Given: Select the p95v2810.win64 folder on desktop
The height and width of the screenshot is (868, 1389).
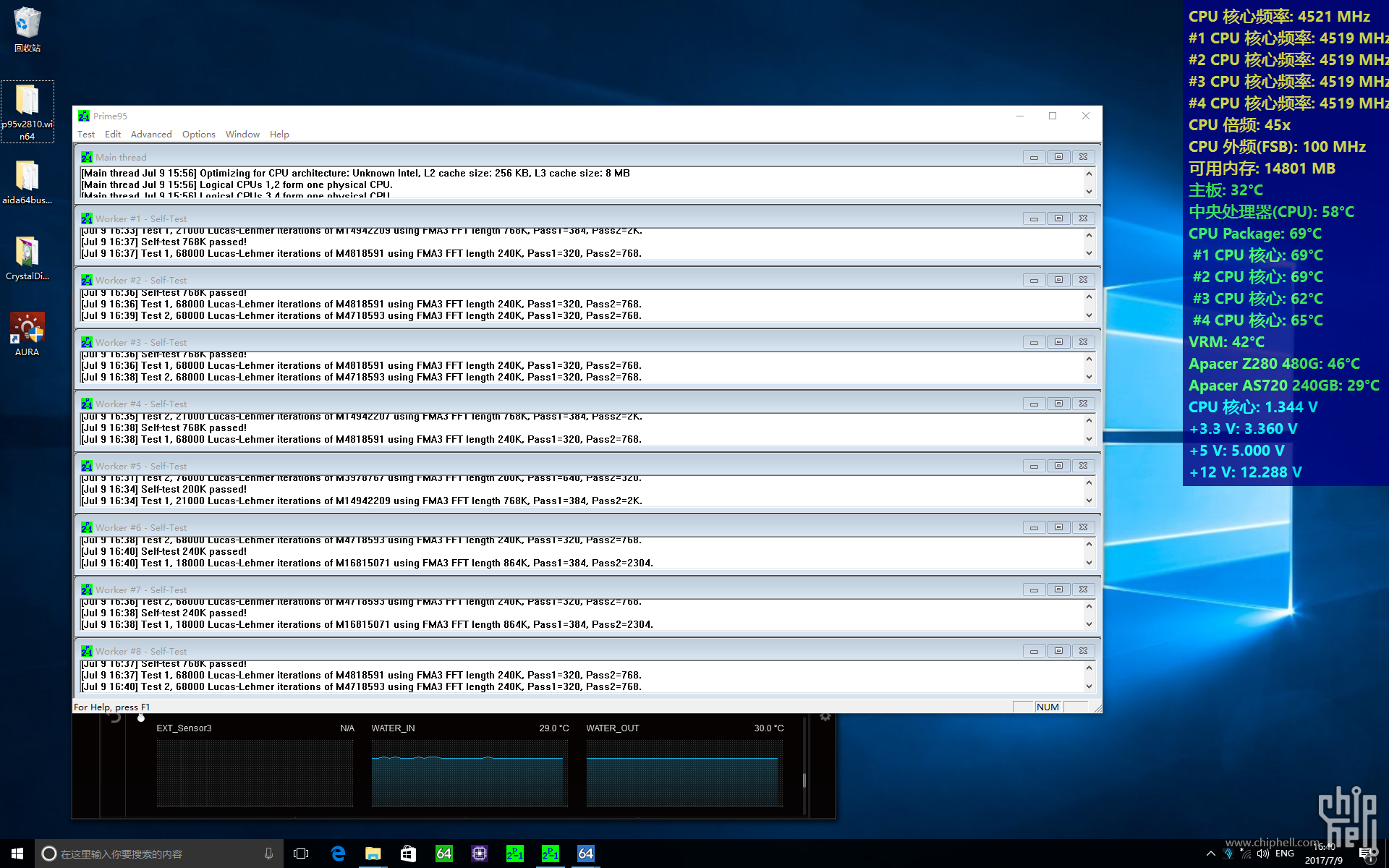Looking at the screenshot, I should click(x=27, y=111).
